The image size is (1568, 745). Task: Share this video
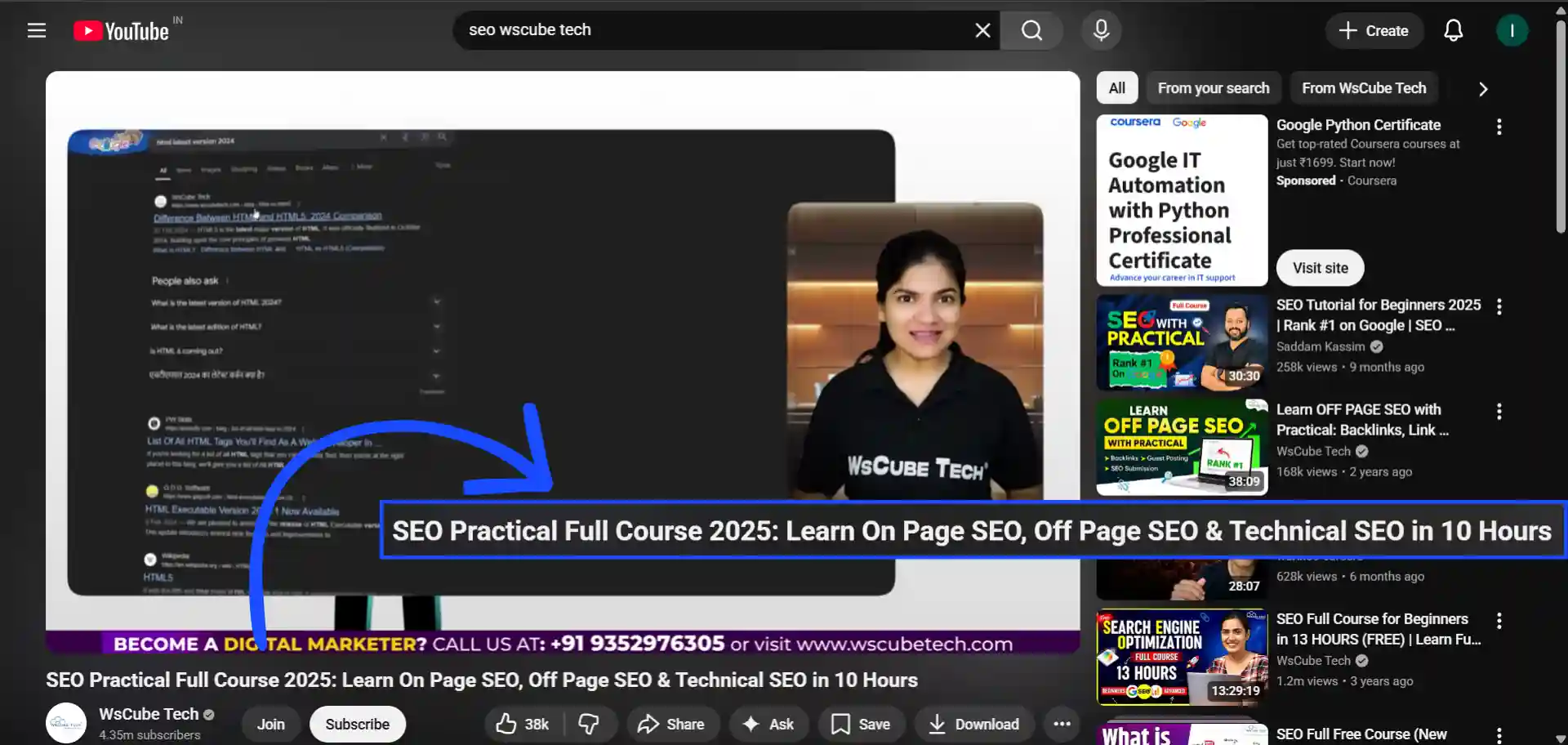(671, 724)
